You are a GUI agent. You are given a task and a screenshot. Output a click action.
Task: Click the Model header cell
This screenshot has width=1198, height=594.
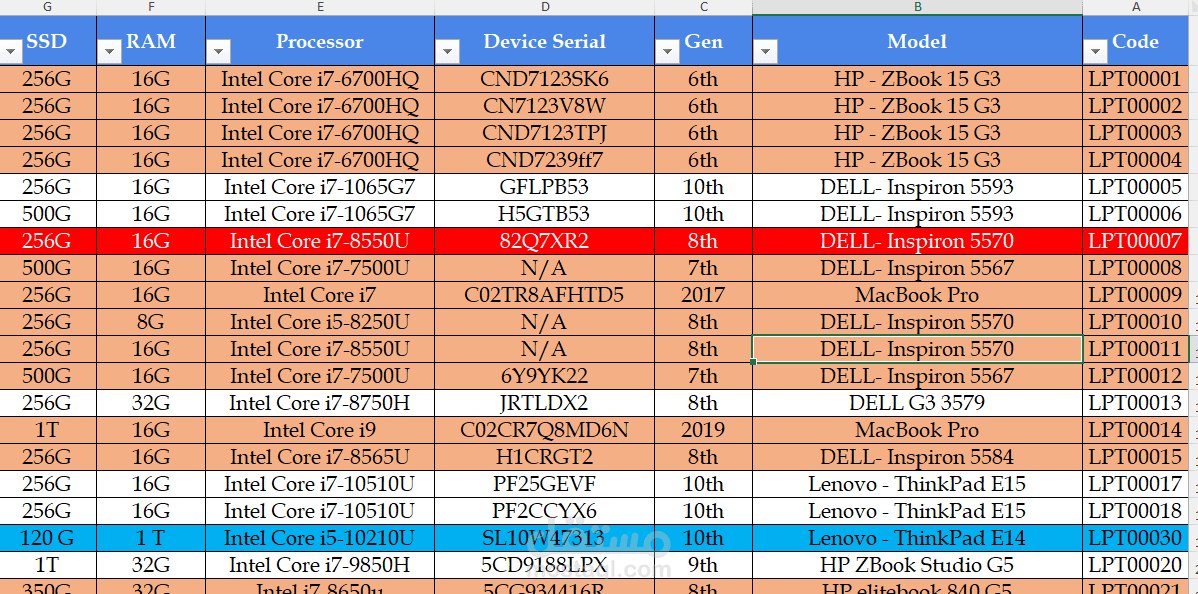[918, 41]
